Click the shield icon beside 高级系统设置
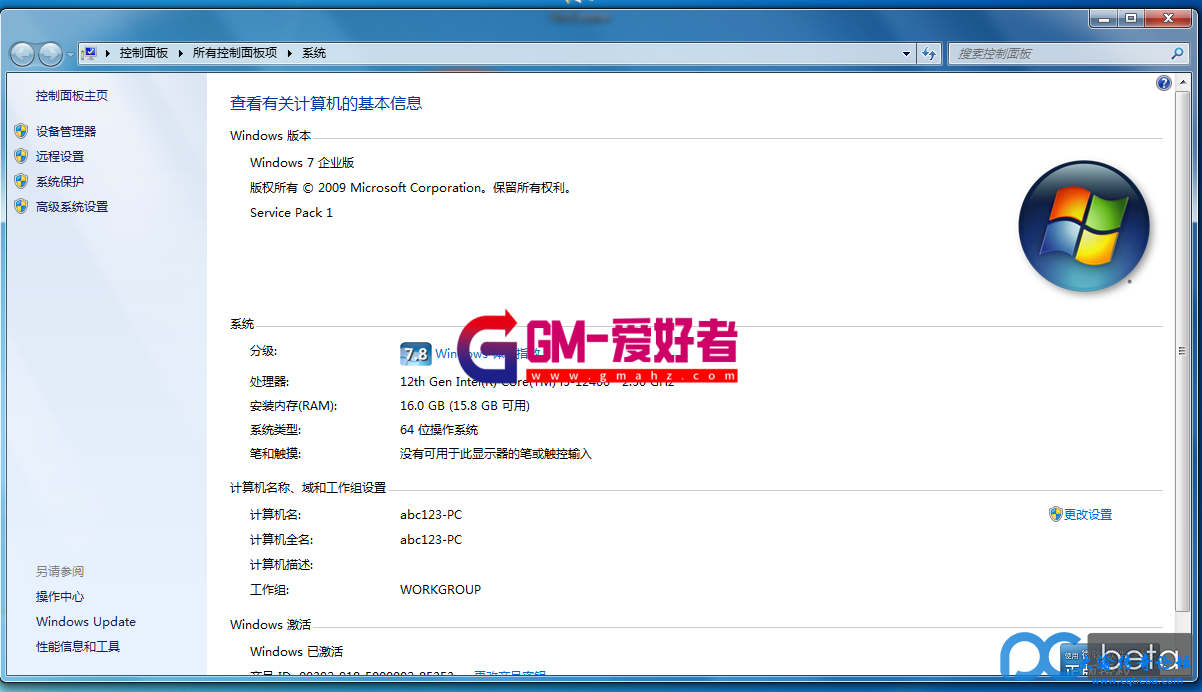The width and height of the screenshot is (1202, 692). coord(21,206)
